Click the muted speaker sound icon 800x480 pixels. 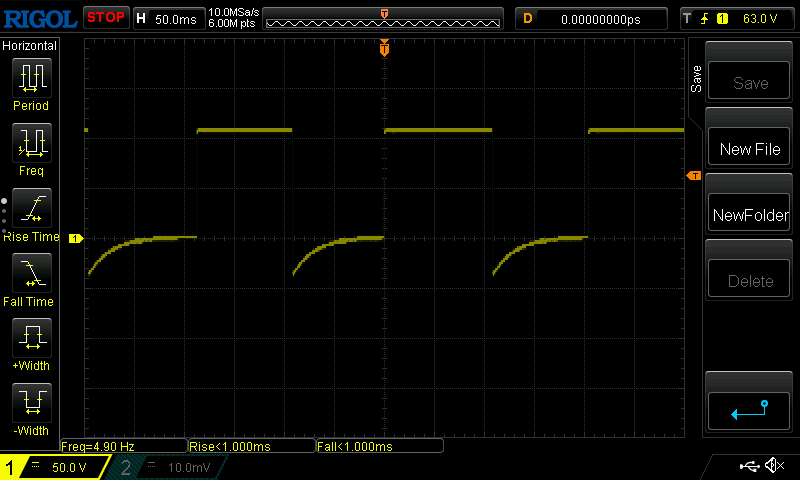coord(774,465)
